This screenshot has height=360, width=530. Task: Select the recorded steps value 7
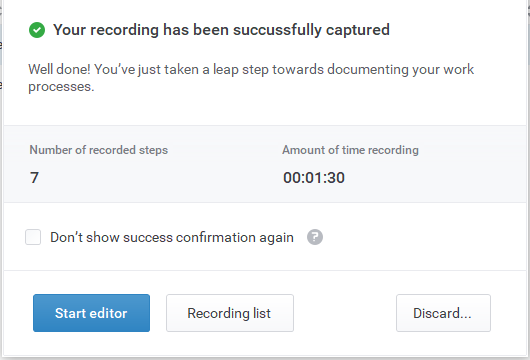tap(34, 178)
